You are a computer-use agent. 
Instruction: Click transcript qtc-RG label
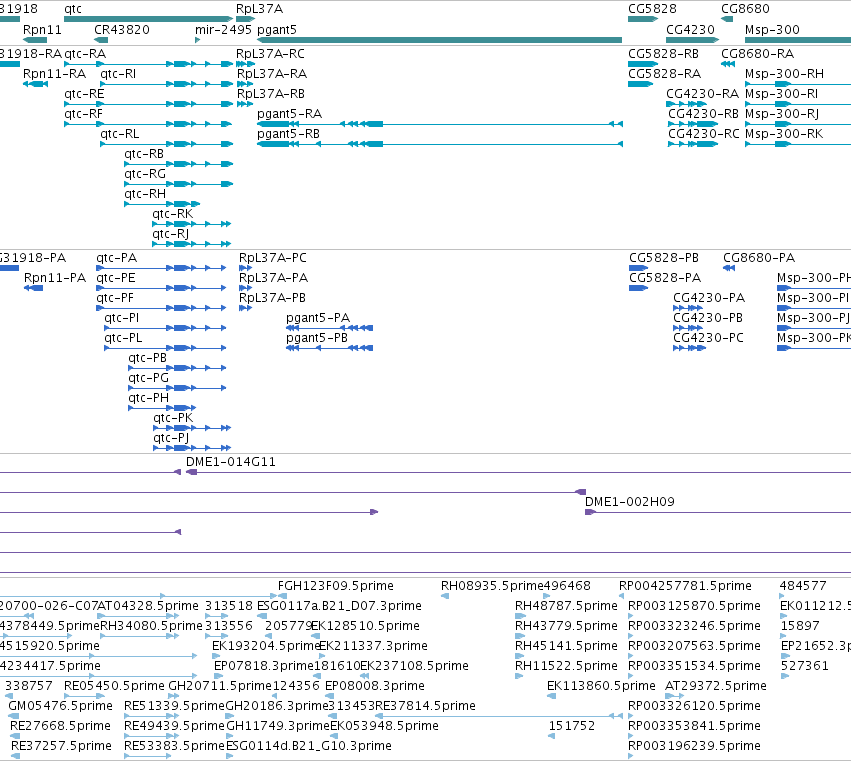pyautogui.click(x=145, y=174)
